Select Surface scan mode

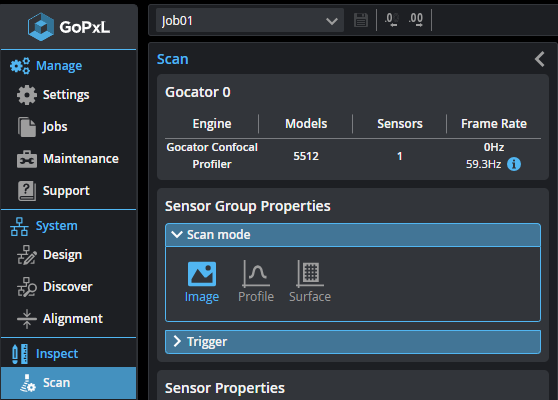[x=310, y=282]
